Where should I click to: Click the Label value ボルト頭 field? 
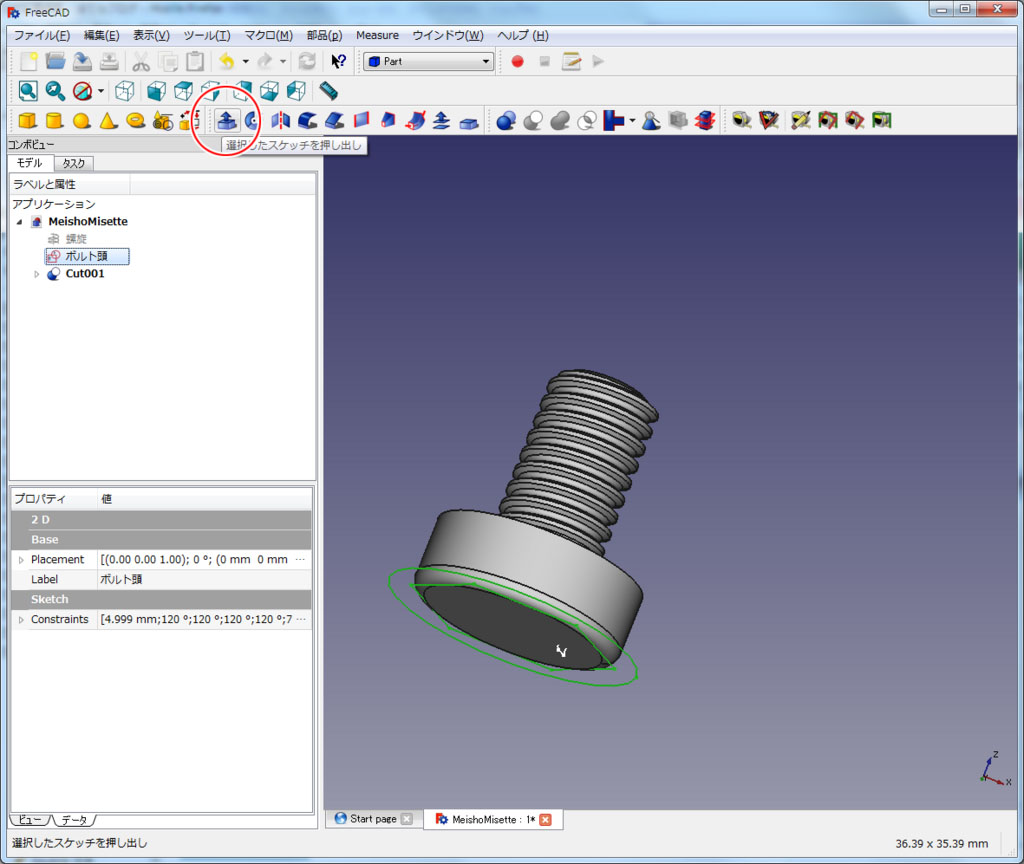[x=204, y=579]
